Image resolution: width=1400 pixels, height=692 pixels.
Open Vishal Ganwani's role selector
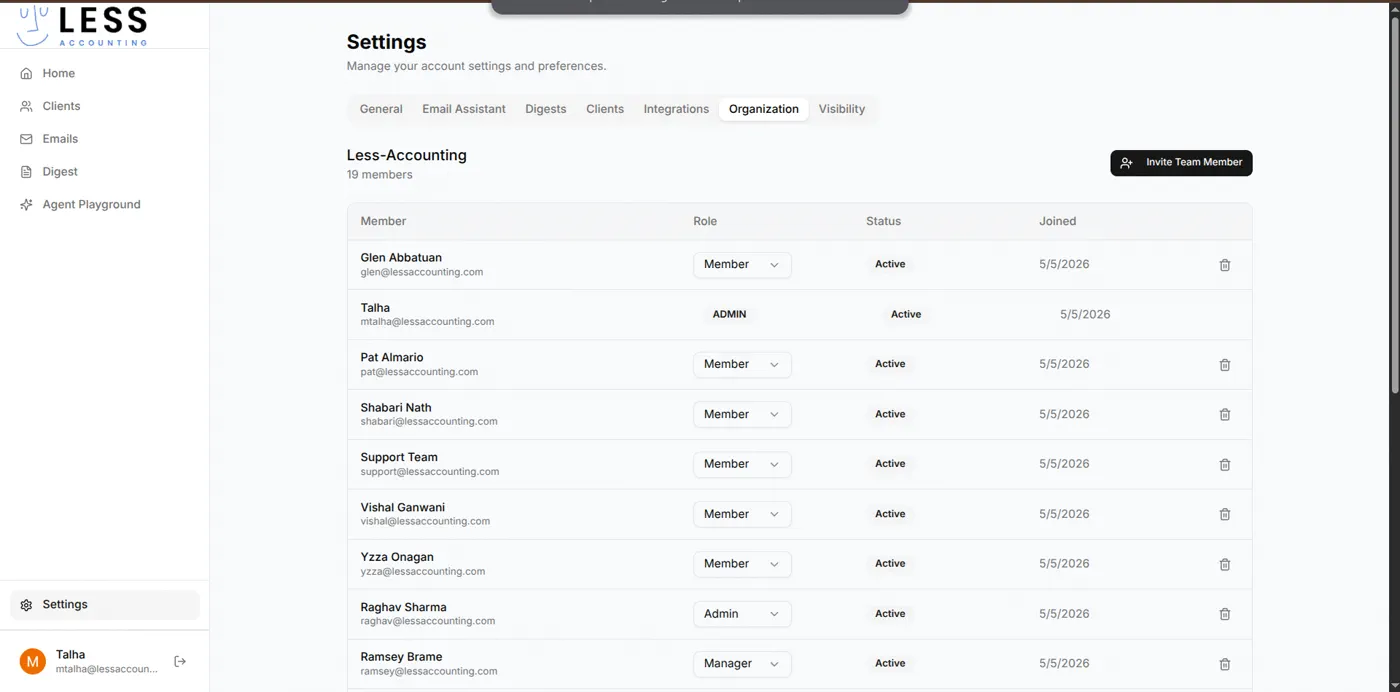click(742, 514)
